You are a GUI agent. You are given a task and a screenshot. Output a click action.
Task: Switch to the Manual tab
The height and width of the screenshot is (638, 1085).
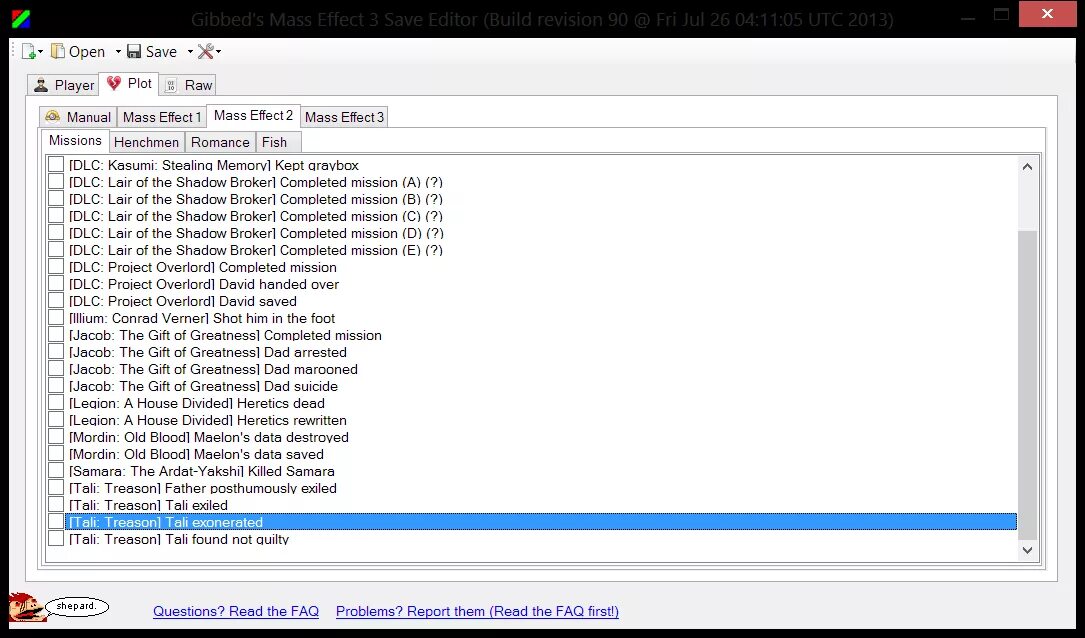click(x=78, y=117)
